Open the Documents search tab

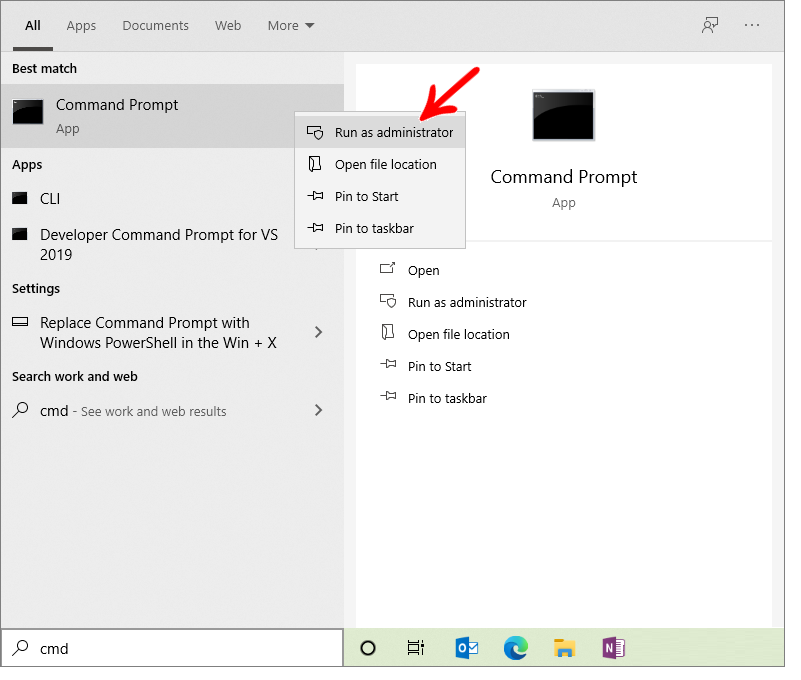click(x=155, y=26)
